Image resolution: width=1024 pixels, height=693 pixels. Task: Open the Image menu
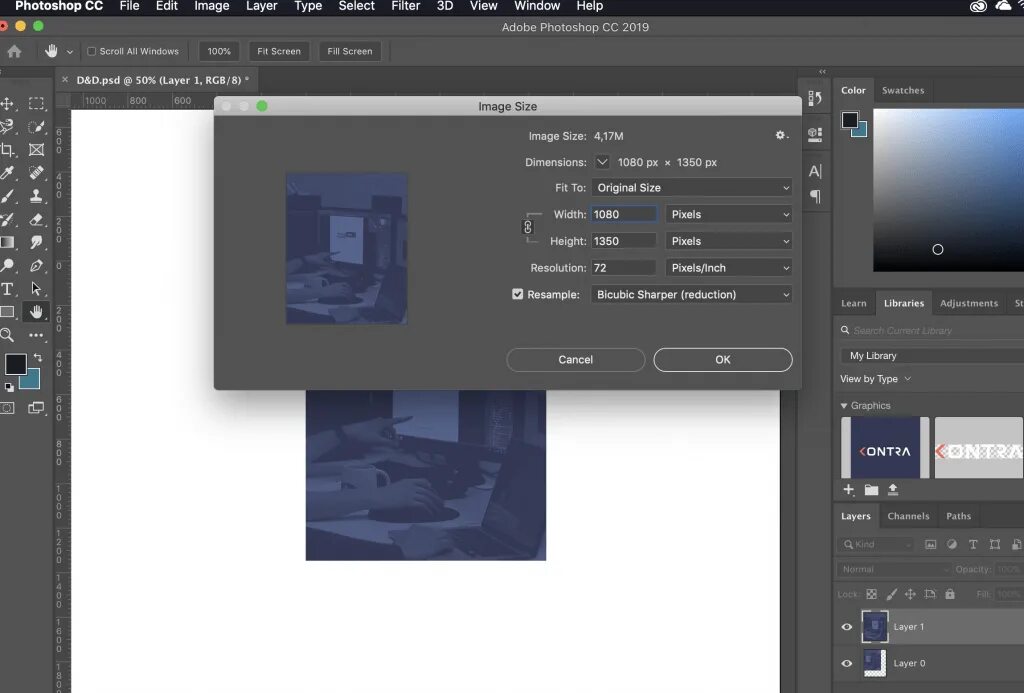pos(212,7)
